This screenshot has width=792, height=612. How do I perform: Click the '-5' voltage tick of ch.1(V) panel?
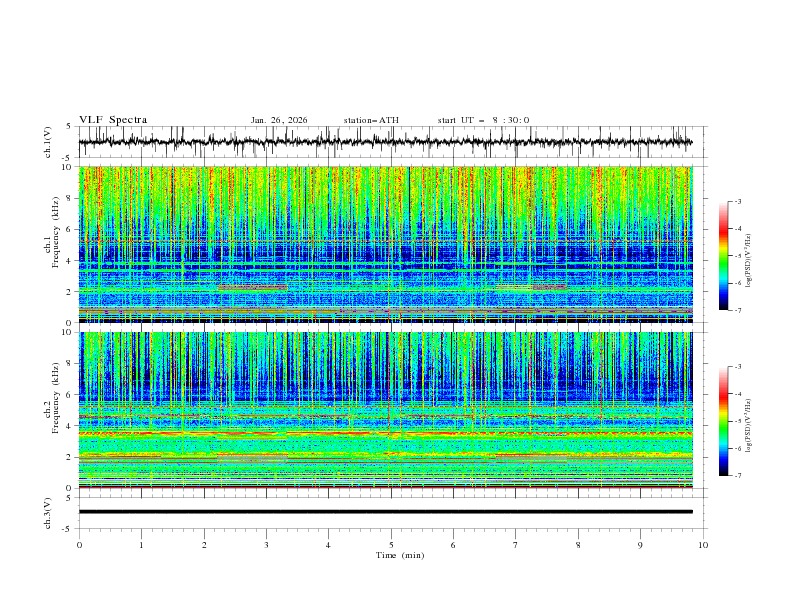pyautogui.click(x=68, y=158)
